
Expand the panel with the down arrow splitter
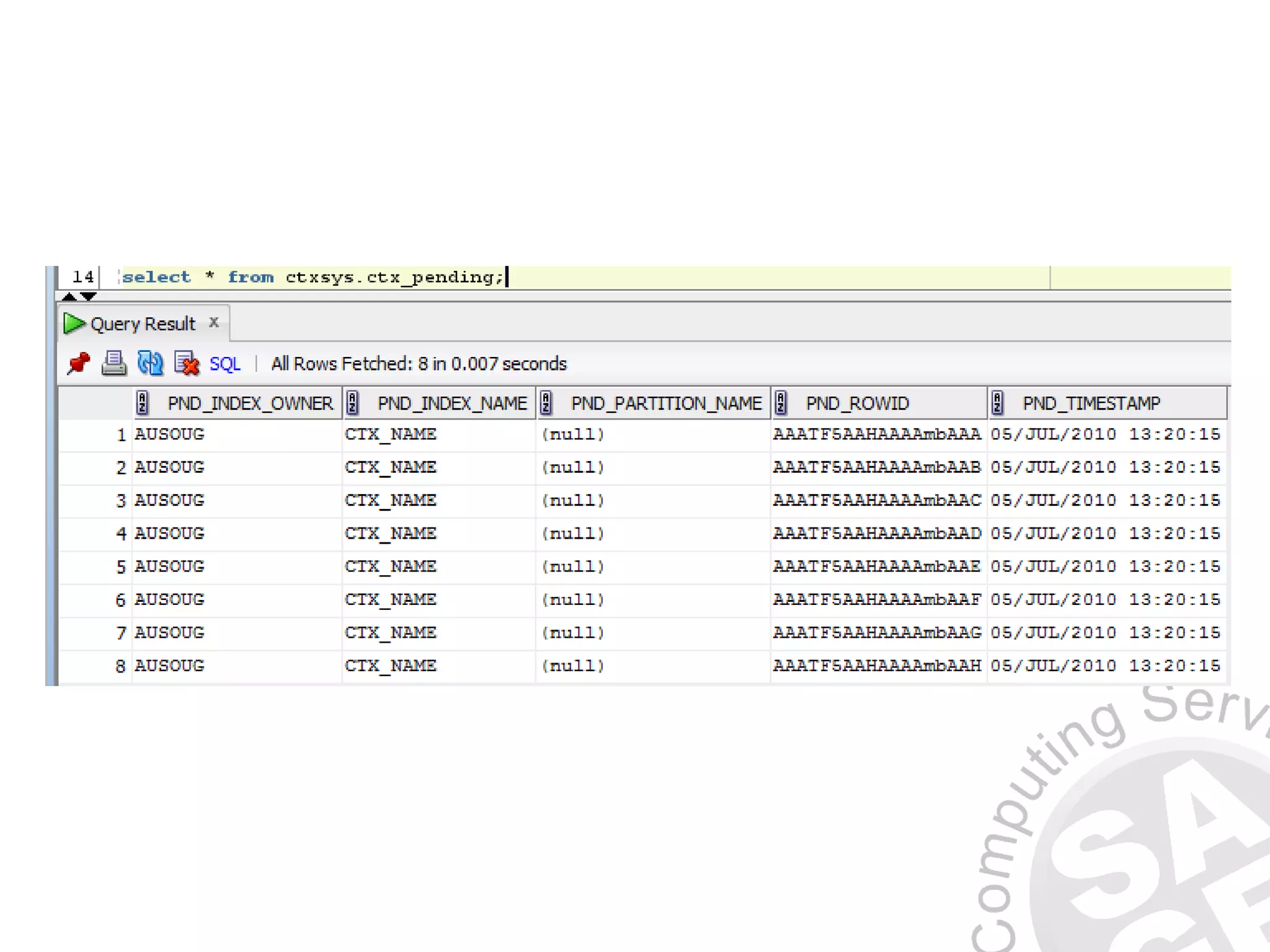pos(89,297)
